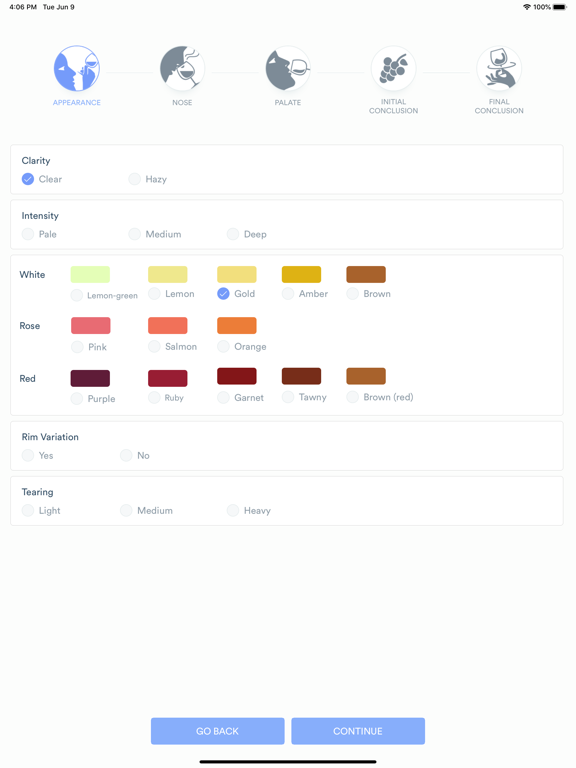Select Amber radio option
576x768 pixels.
pyautogui.click(x=288, y=294)
